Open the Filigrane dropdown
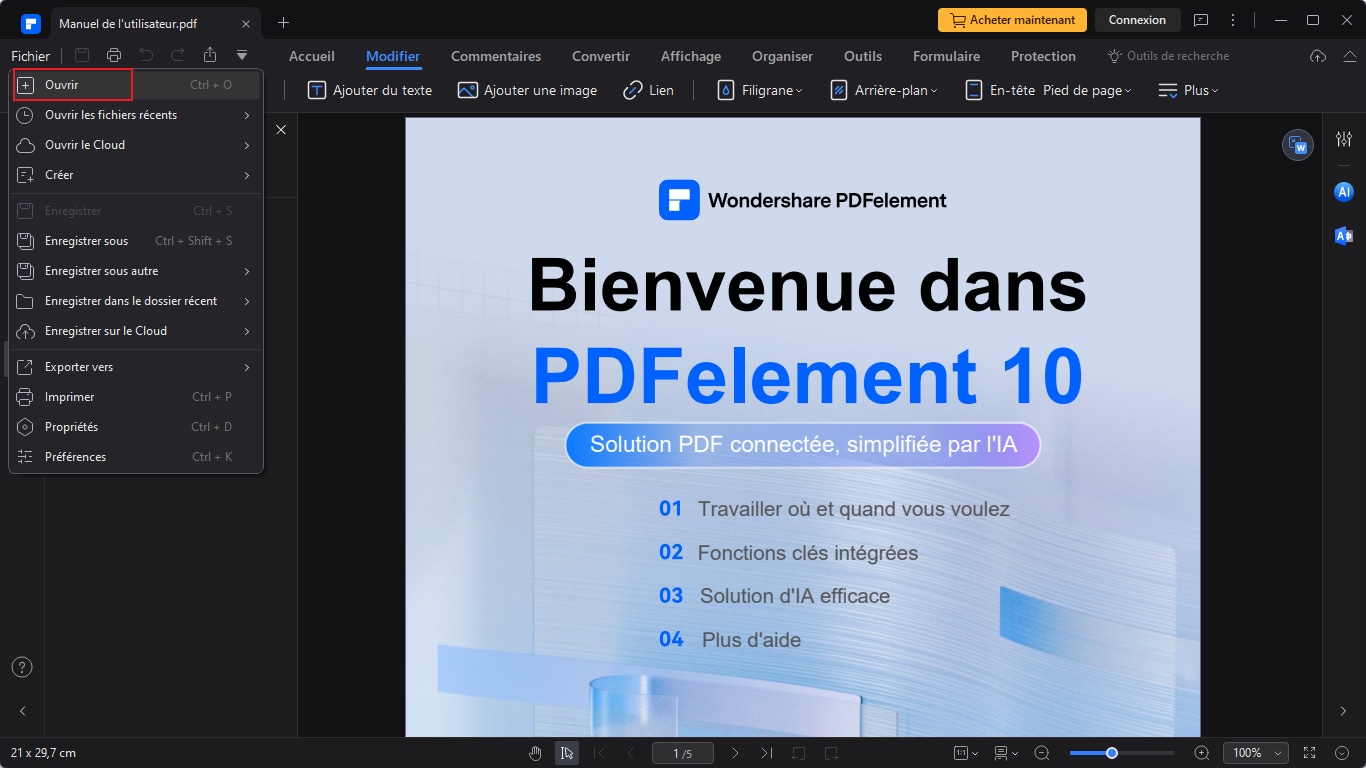Image resolution: width=1366 pixels, height=768 pixels. [760, 90]
